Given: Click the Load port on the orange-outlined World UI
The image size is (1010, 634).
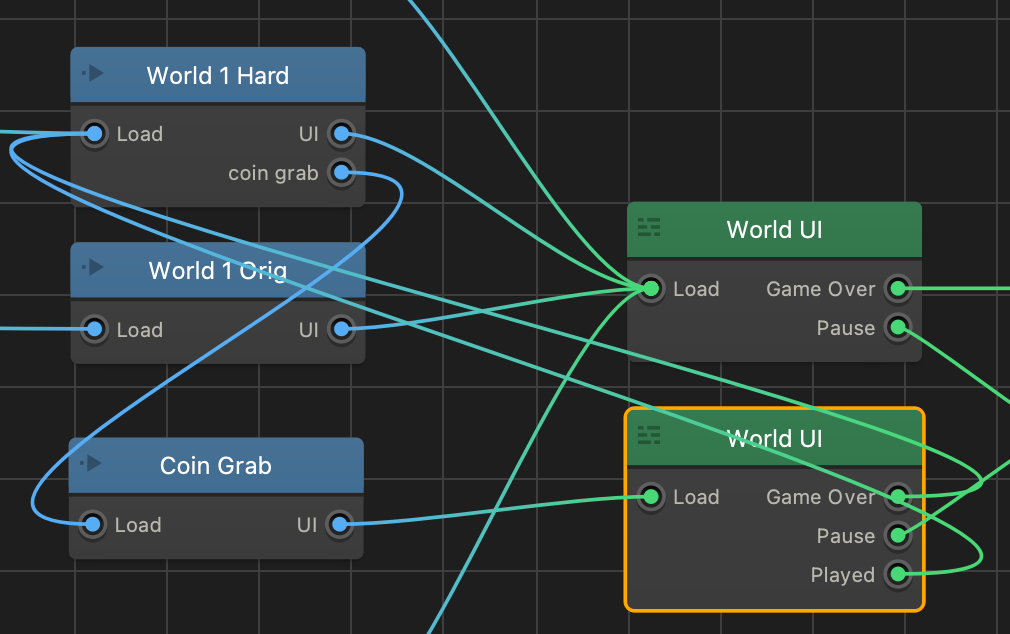Looking at the screenshot, I should 651,496.
